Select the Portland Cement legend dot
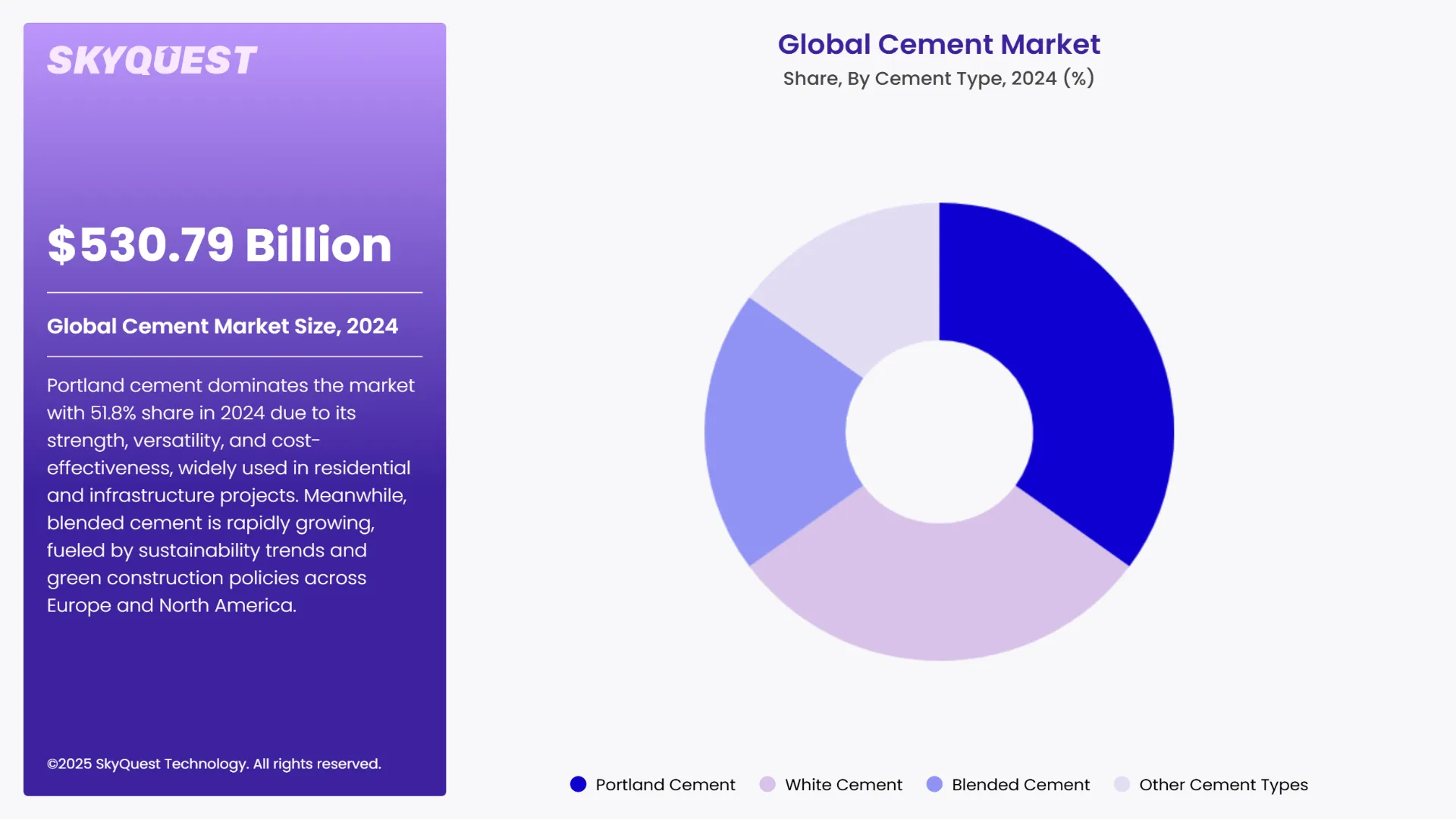This screenshot has height=819, width=1456. pyautogui.click(x=578, y=784)
